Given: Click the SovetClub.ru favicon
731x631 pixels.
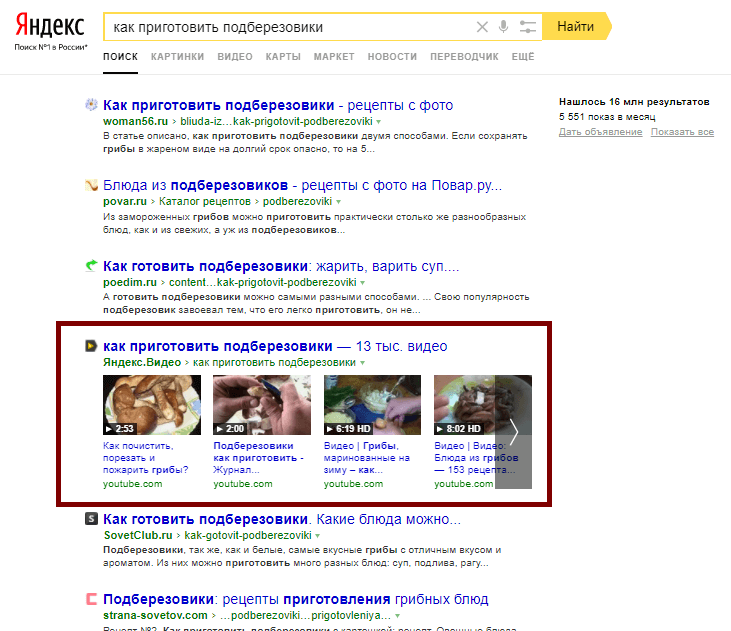Looking at the screenshot, I should [x=91, y=519].
